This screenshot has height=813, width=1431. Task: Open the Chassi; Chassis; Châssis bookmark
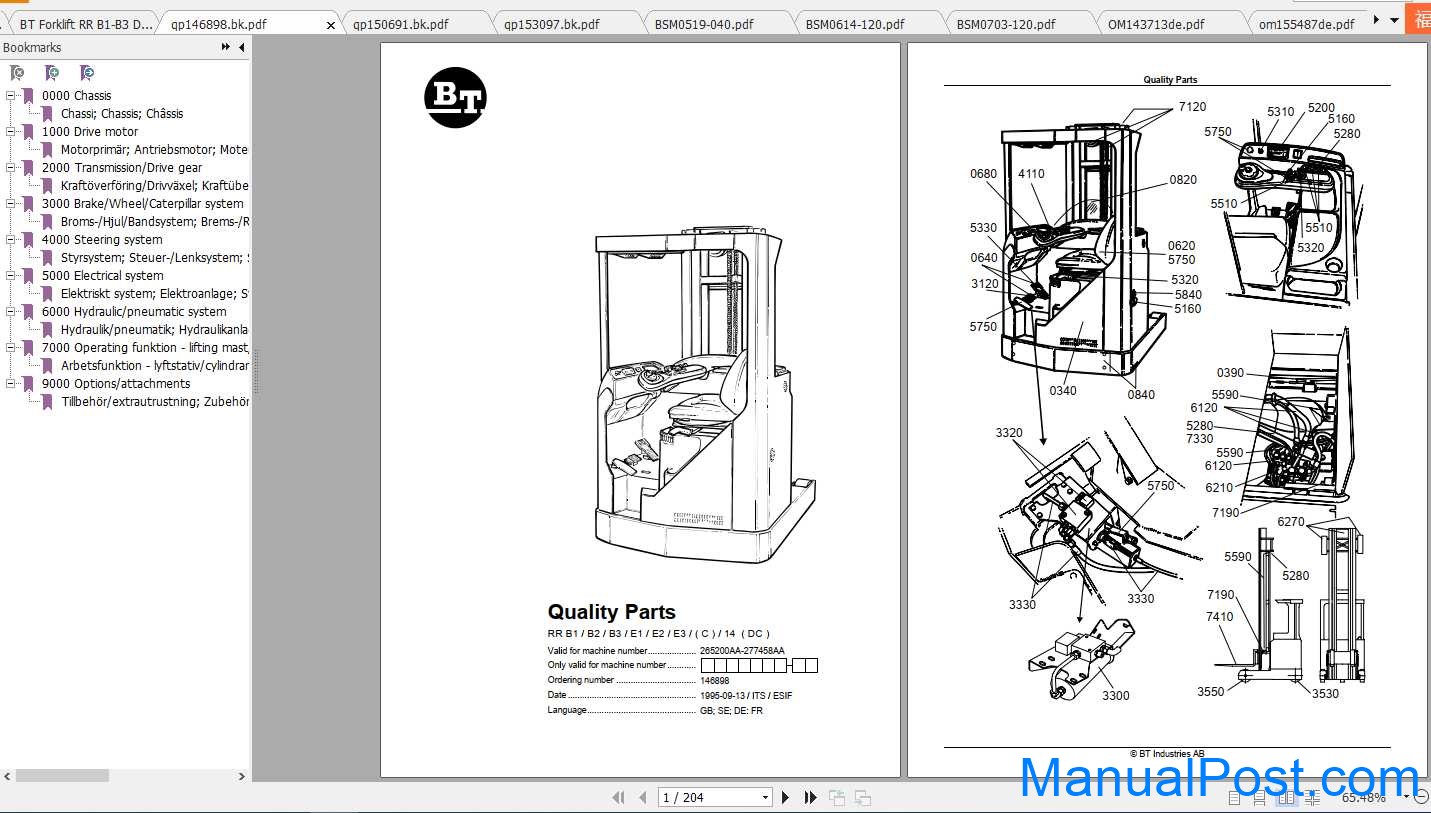(122, 114)
